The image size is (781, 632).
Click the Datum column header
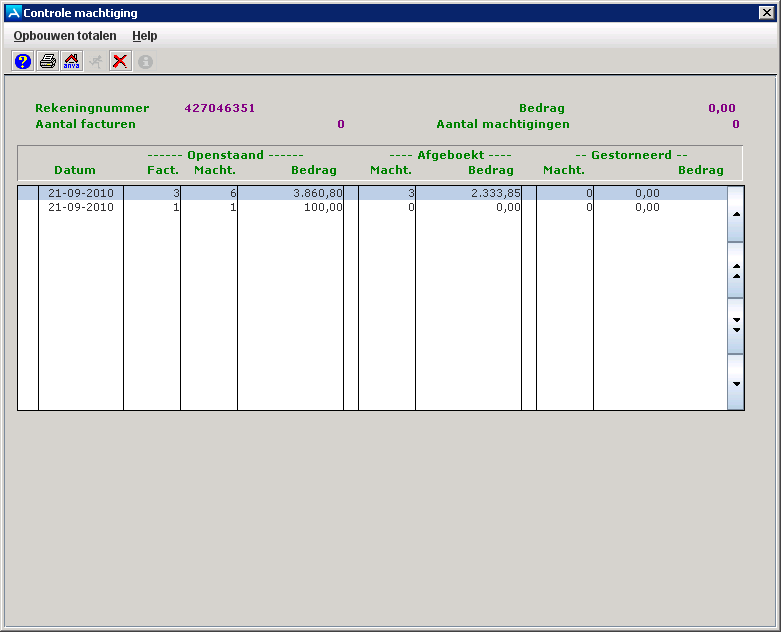(75, 170)
